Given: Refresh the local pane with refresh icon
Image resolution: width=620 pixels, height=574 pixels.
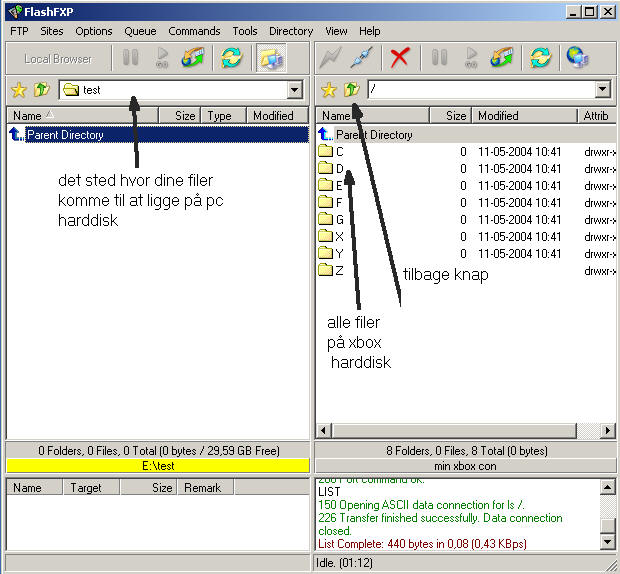Looking at the screenshot, I should [232, 58].
